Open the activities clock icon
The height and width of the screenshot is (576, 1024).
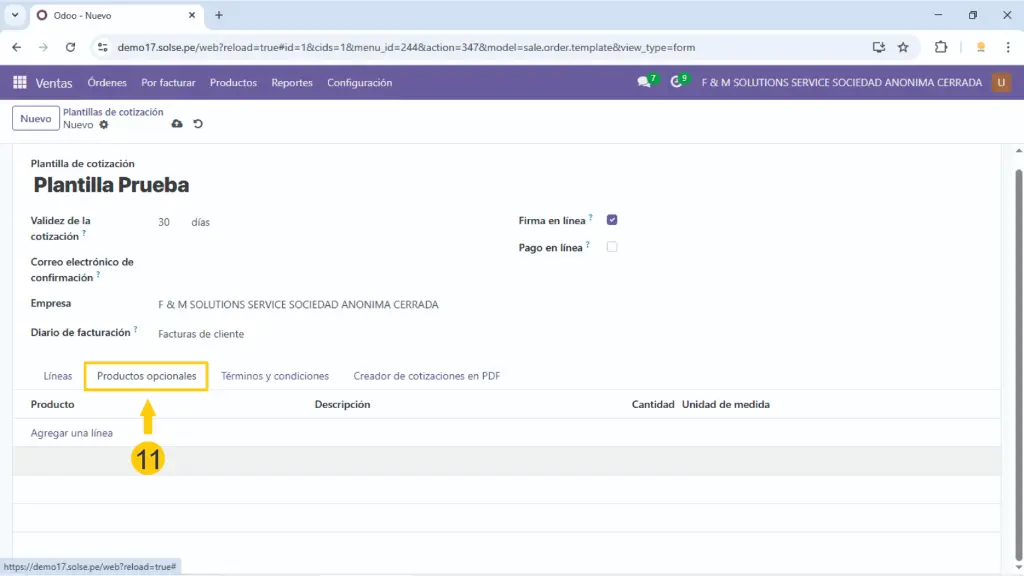pyautogui.click(x=677, y=83)
